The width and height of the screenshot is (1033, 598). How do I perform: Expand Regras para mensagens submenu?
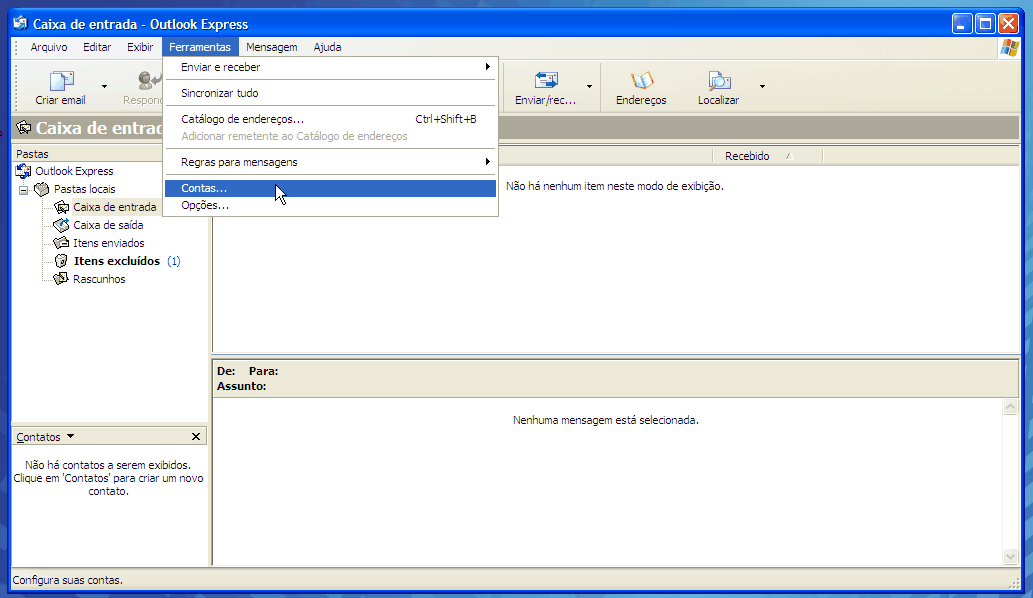point(330,162)
